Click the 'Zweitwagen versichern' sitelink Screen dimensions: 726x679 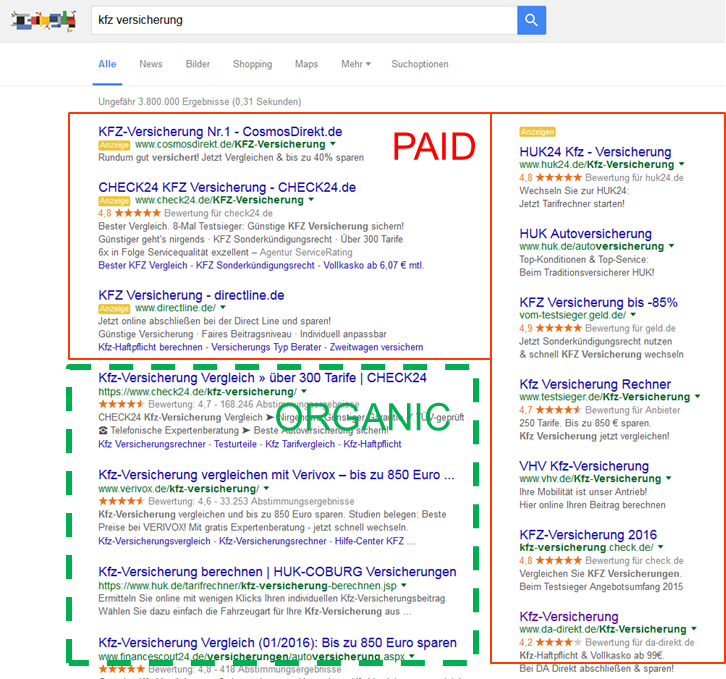[x=376, y=347]
